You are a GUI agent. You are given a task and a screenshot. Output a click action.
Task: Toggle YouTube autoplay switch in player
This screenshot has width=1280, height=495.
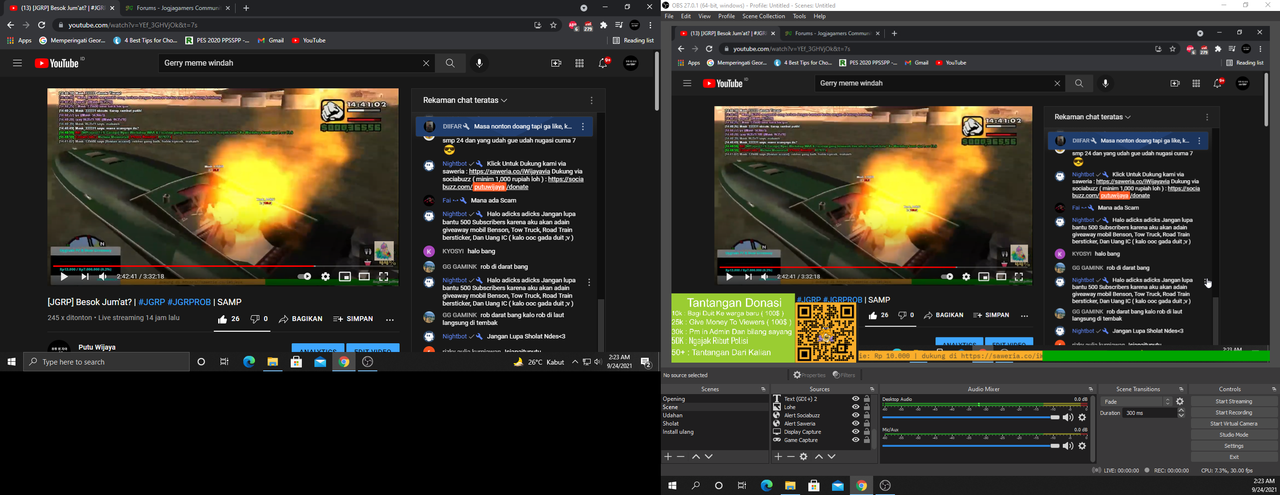click(304, 276)
